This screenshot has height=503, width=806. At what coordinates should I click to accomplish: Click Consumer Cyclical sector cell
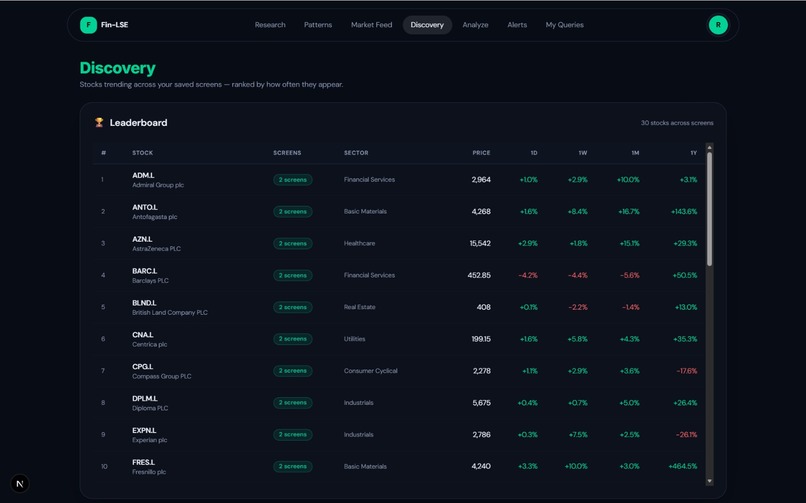point(371,371)
